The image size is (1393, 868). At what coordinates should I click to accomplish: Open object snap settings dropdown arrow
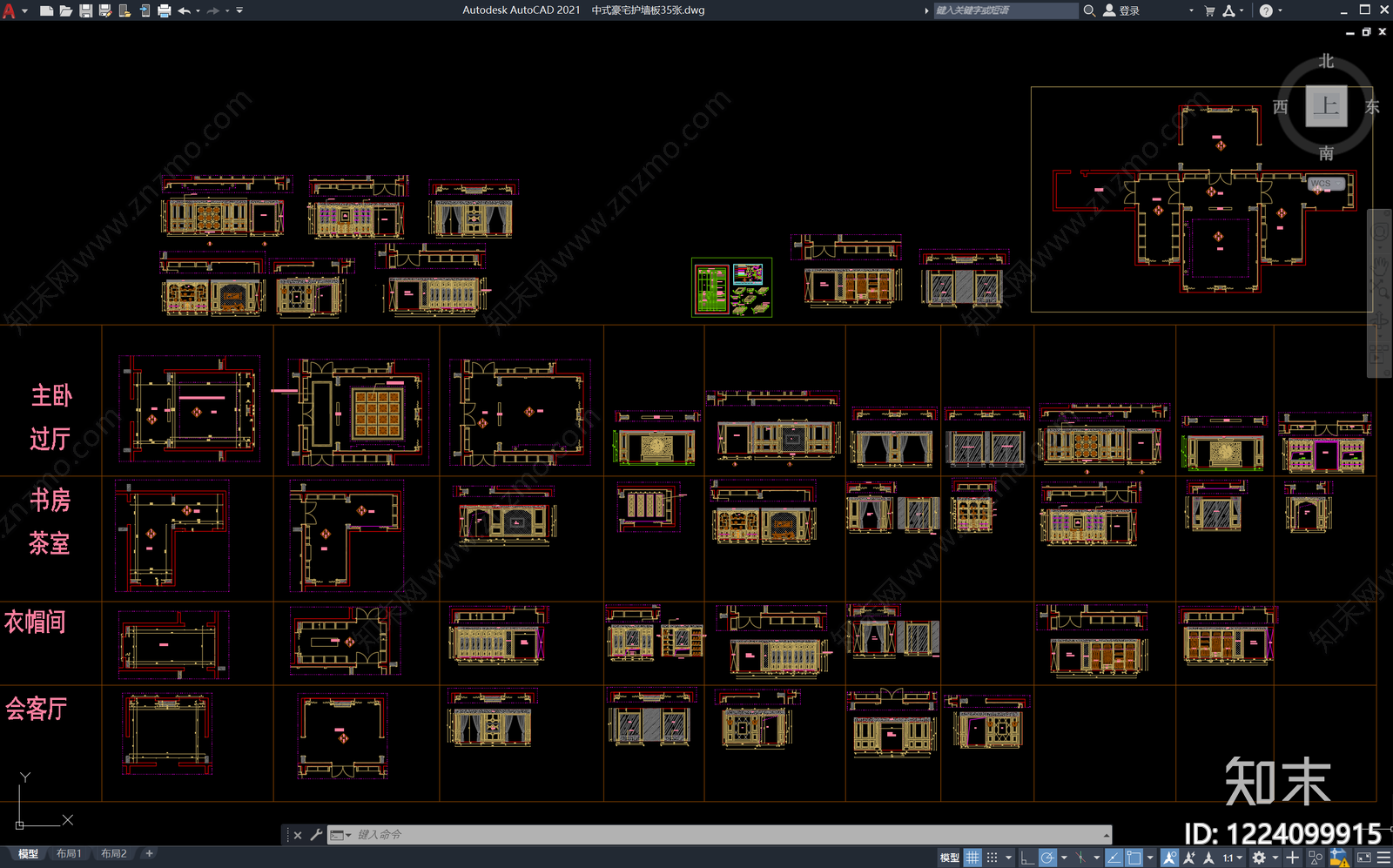point(1150,858)
